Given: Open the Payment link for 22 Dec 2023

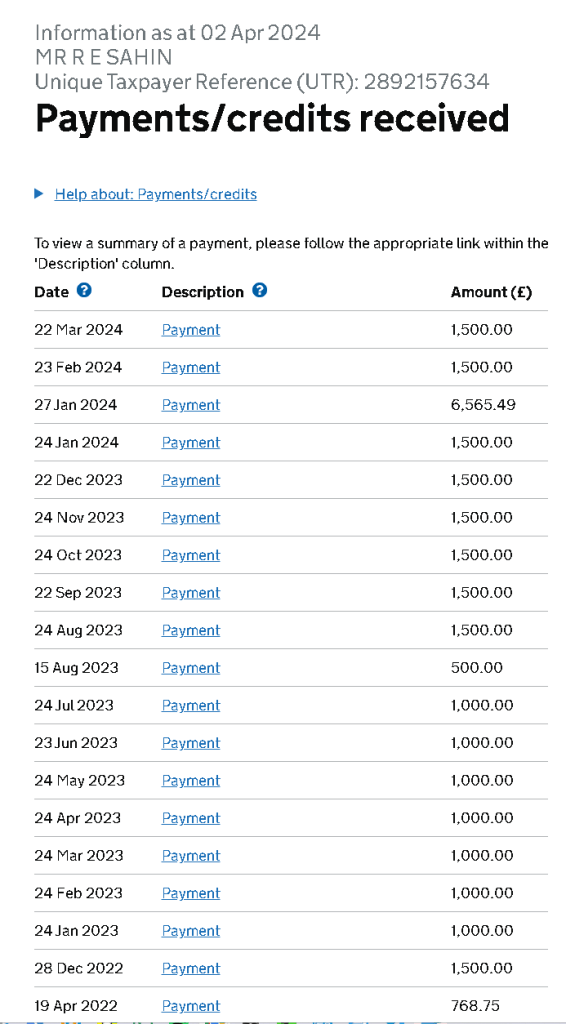Looking at the screenshot, I should click(191, 480).
